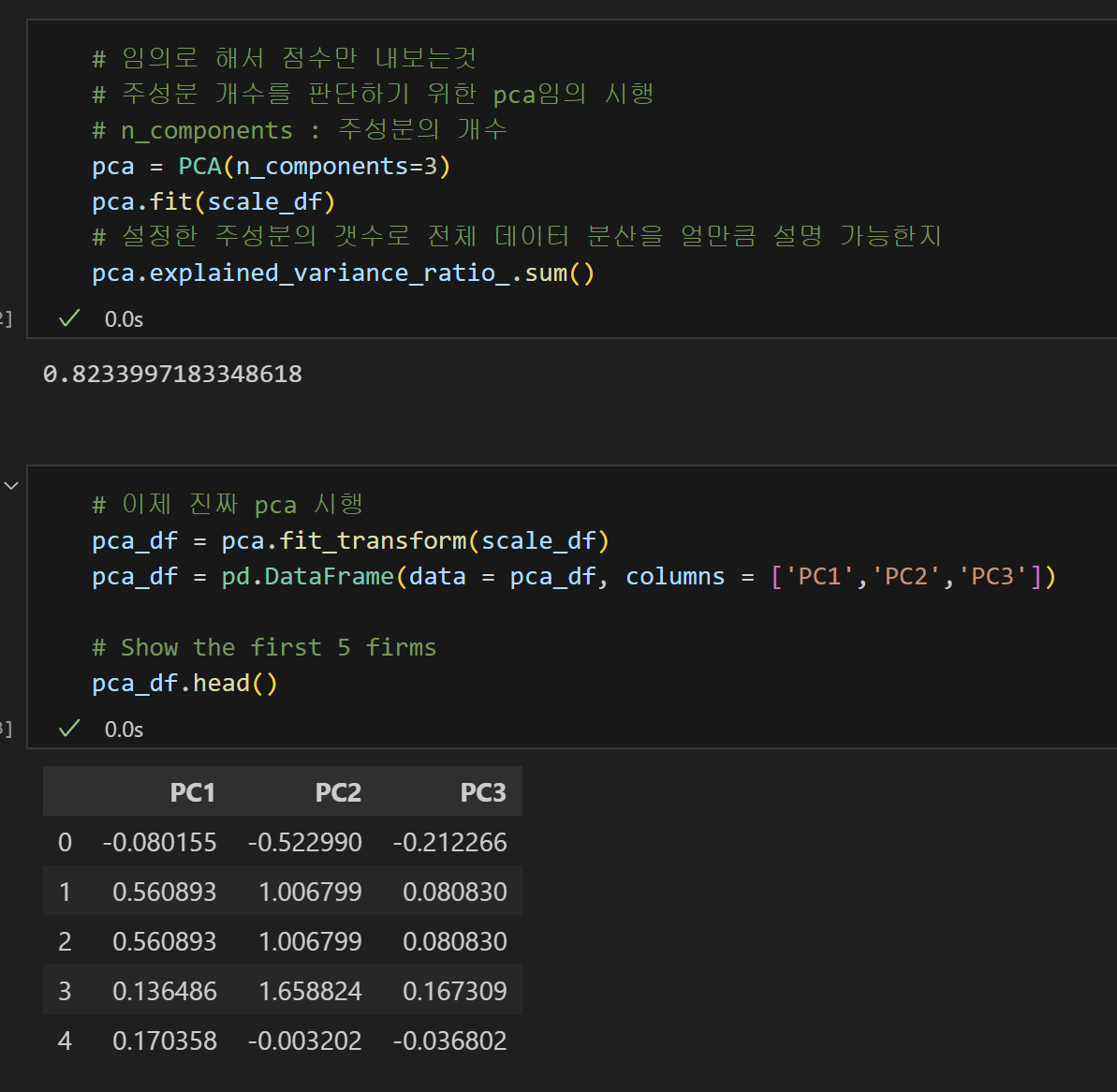This screenshot has width=1117, height=1092.
Task: Click the pca.fit_transform(scale_df) line
Action: (x=351, y=541)
